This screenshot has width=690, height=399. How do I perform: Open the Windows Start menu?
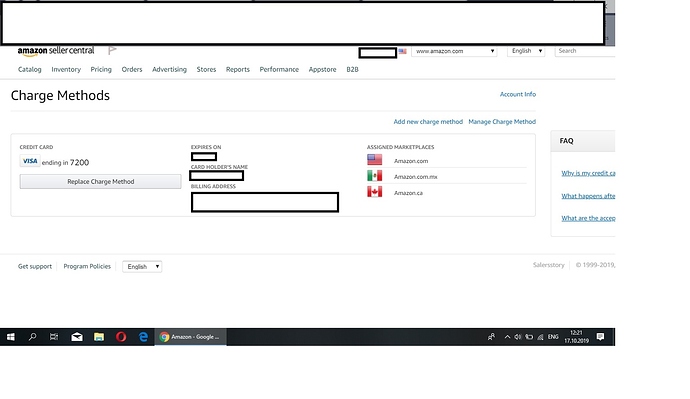[x=11, y=337]
